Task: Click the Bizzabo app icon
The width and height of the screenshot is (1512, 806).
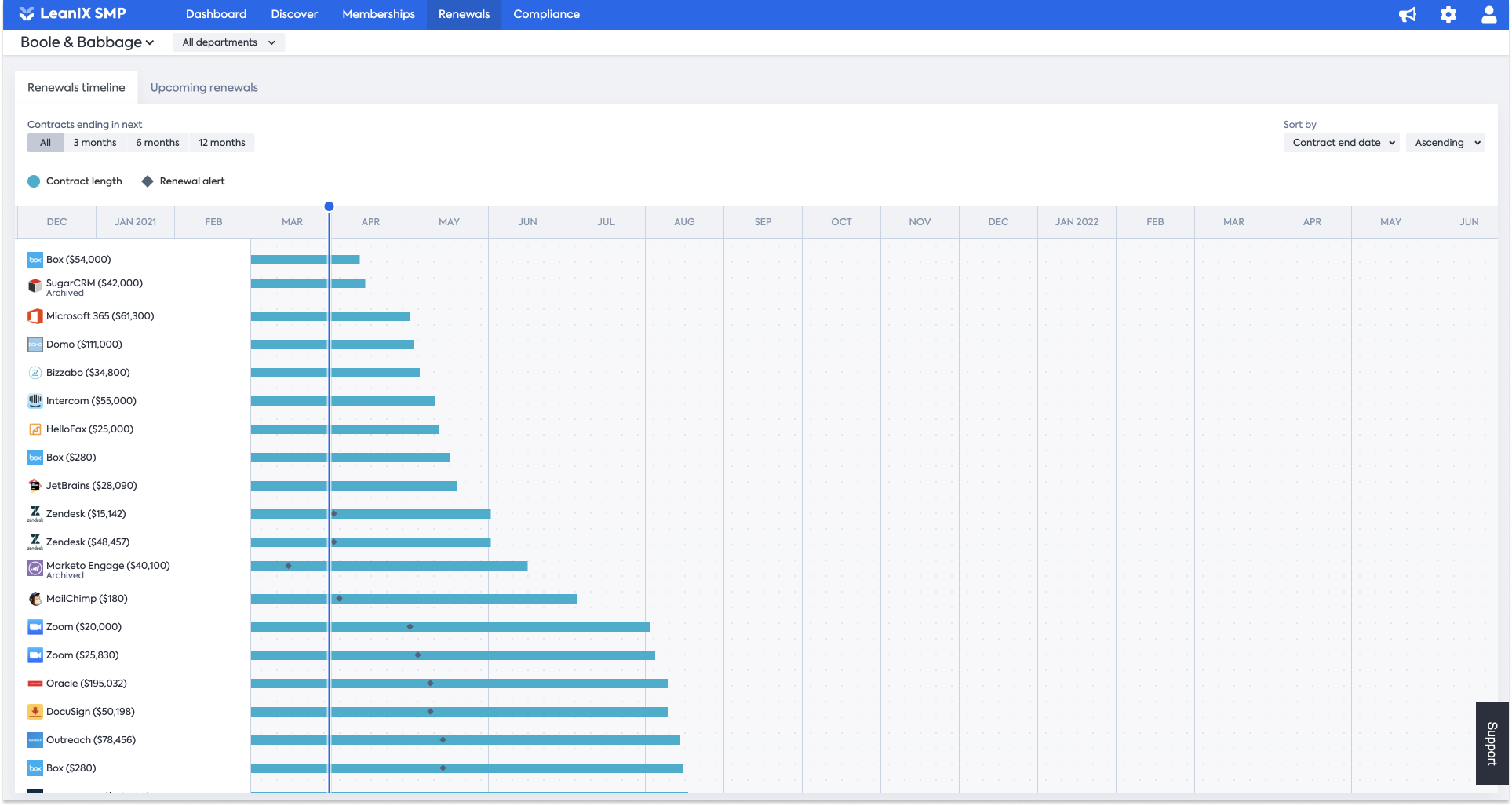Action: pyautogui.click(x=35, y=373)
